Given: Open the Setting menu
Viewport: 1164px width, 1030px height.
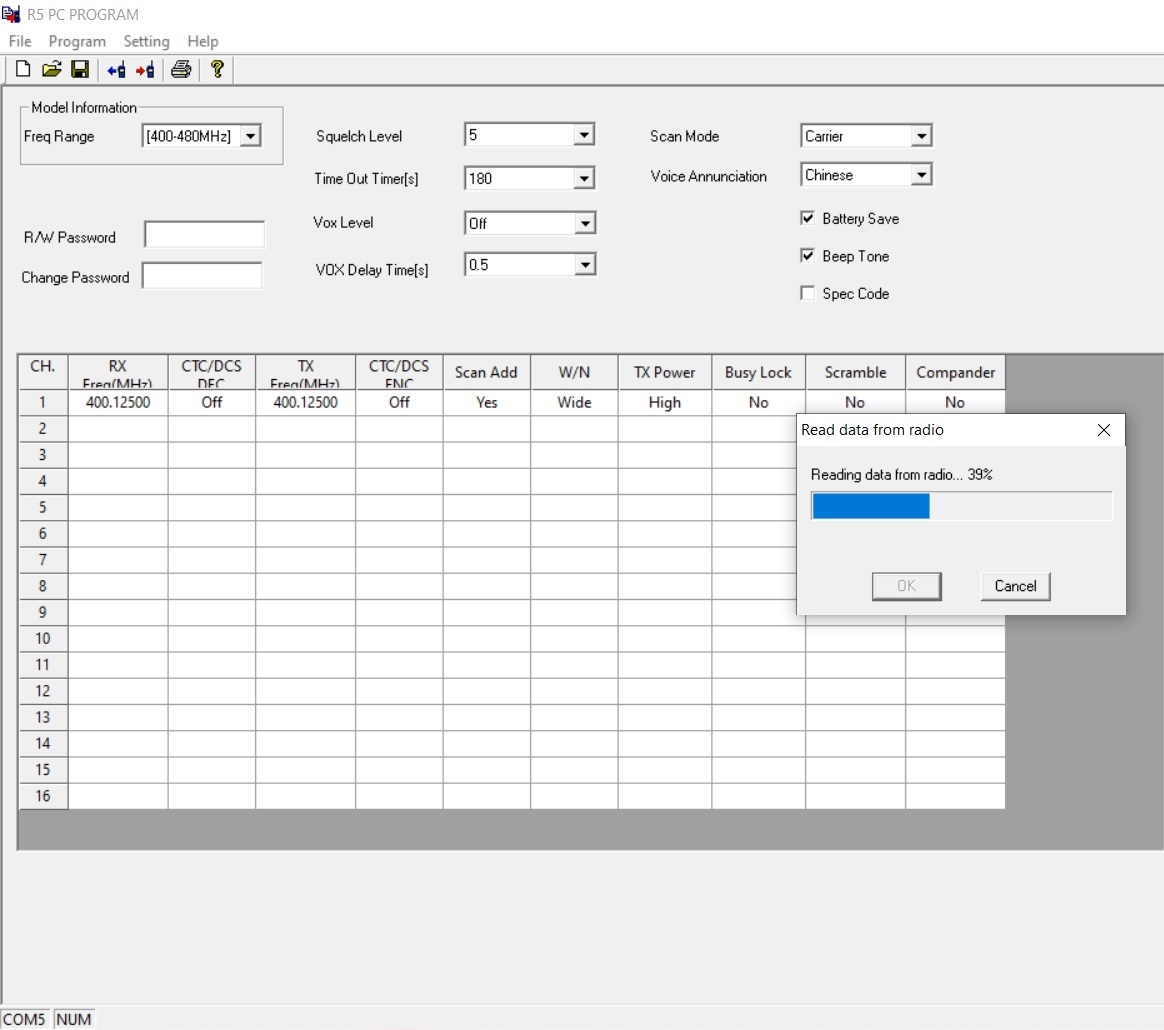Looking at the screenshot, I should coord(146,41).
